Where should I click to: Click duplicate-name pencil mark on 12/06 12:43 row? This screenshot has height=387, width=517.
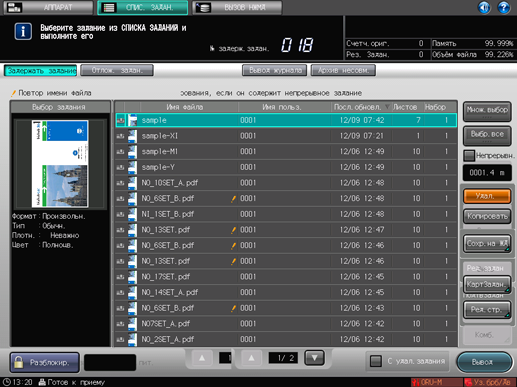234,308
